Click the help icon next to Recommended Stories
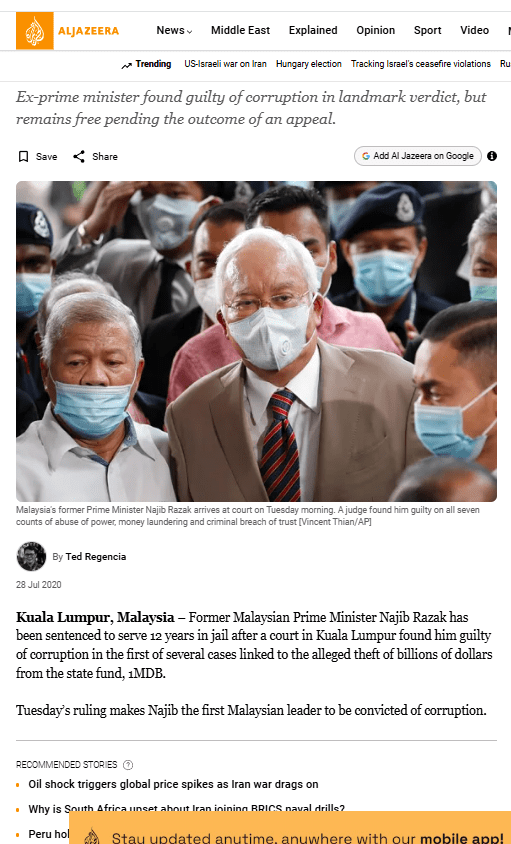Image resolution: width=511 pixels, height=844 pixels. click(128, 764)
